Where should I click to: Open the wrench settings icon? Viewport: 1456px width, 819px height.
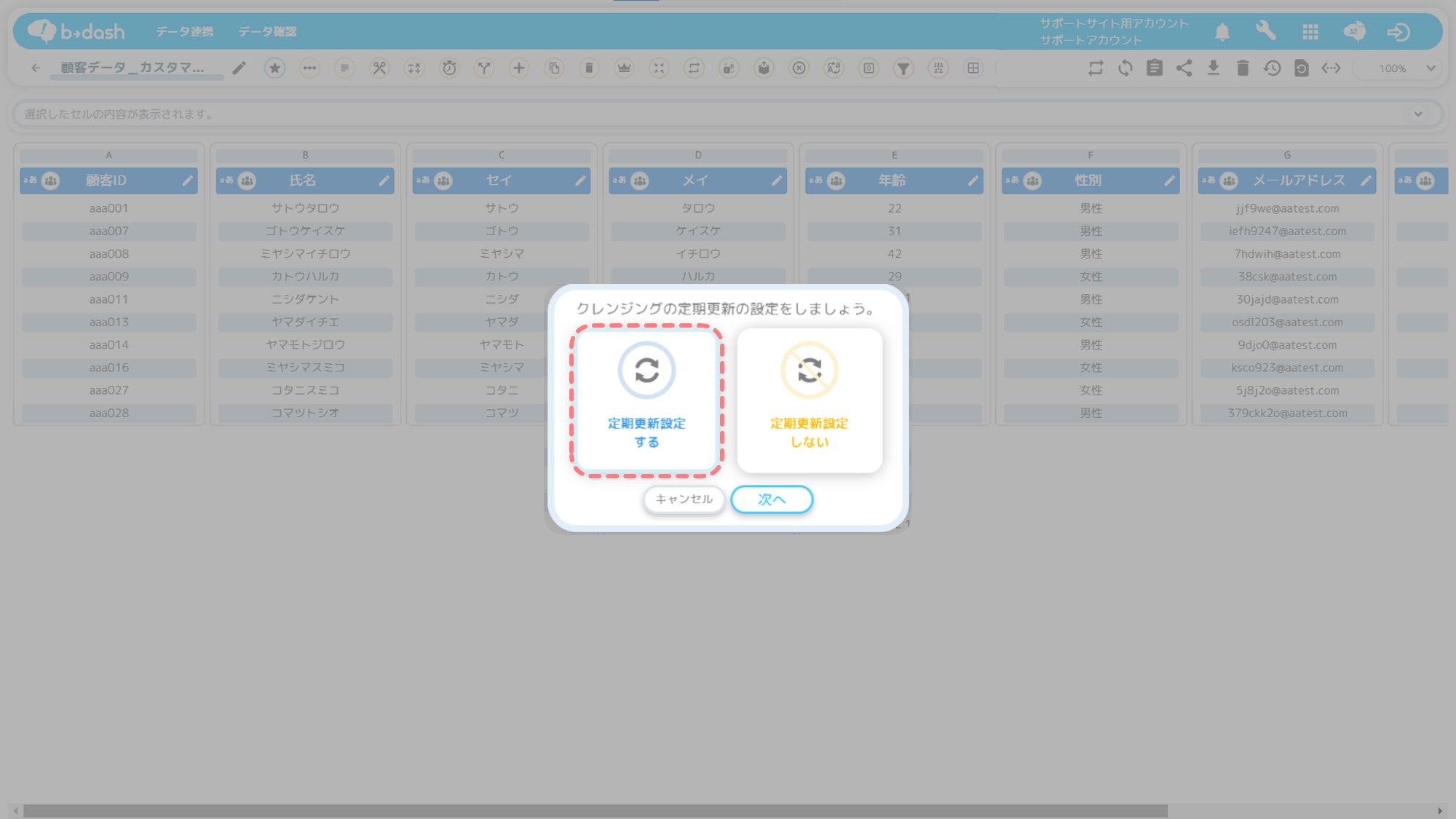coord(1266,31)
